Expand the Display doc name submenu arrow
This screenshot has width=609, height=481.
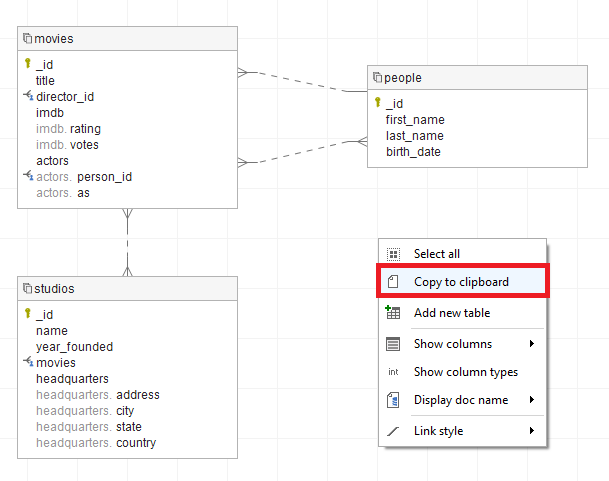point(532,400)
